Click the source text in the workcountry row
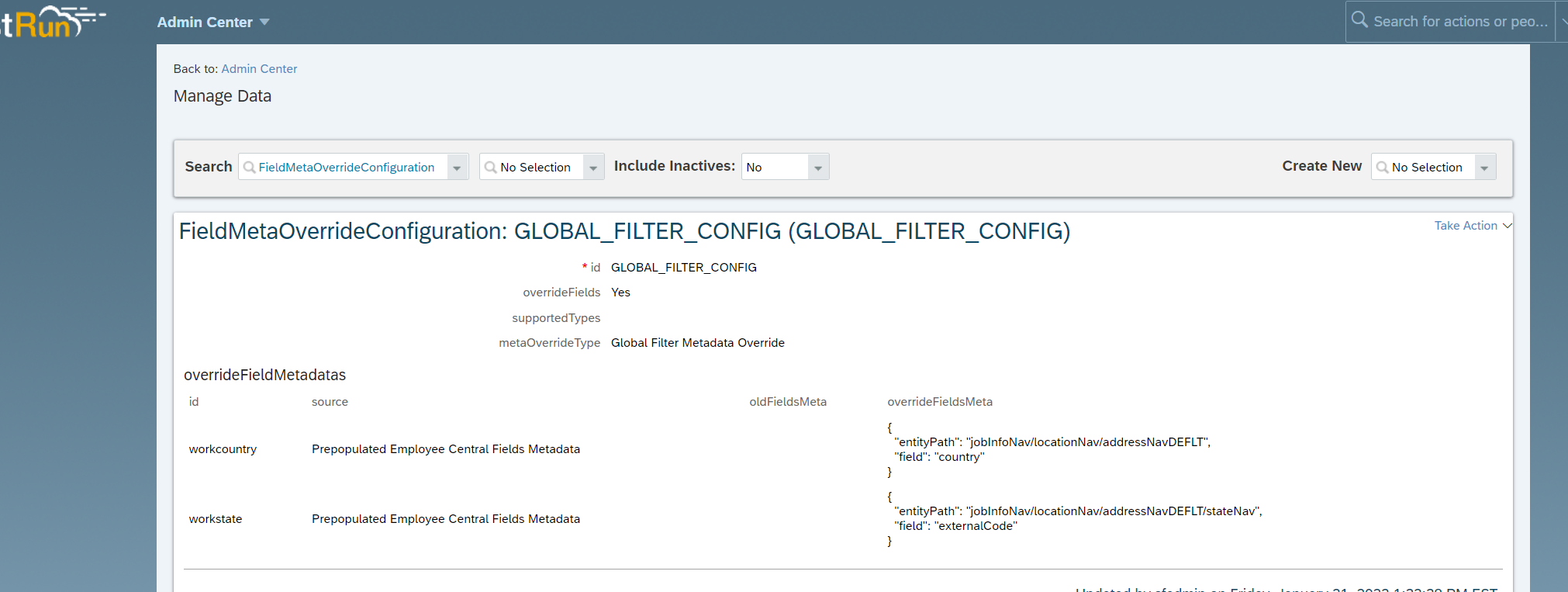The width and height of the screenshot is (1568, 592). tap(446, 449)
